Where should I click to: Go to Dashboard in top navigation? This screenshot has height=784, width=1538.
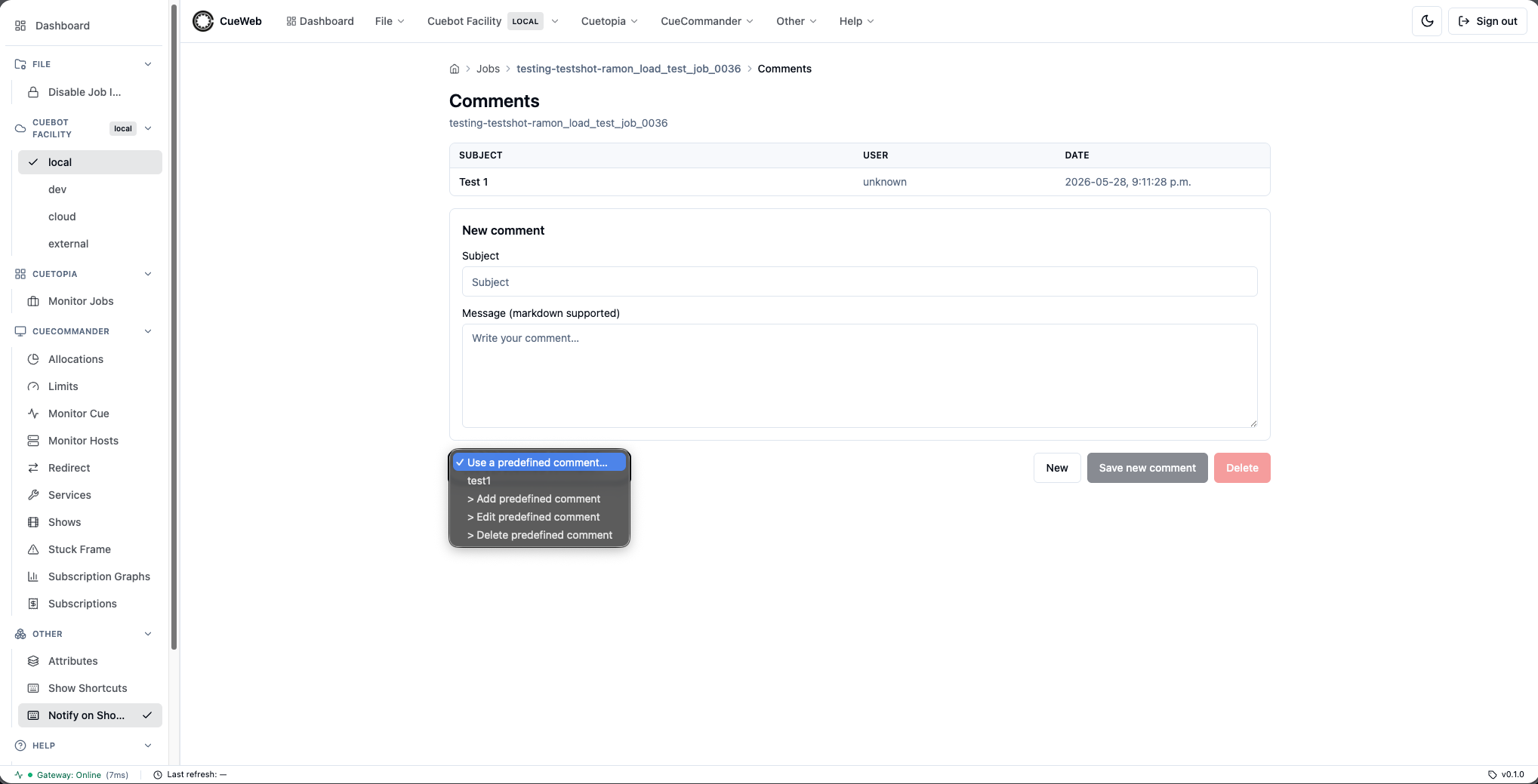click(320, 21)
